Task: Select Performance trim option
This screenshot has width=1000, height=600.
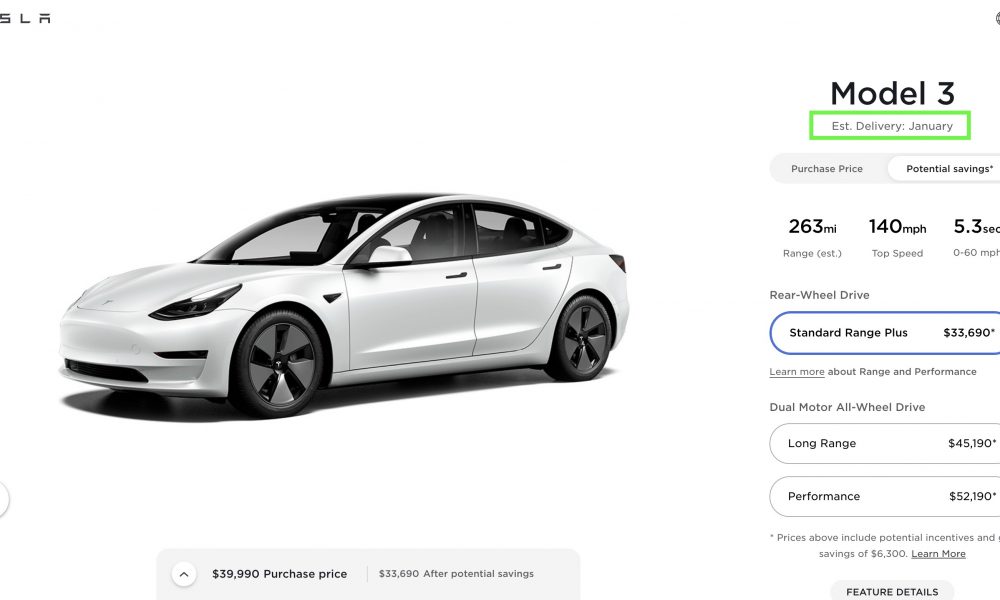Action: pyautogui.click(x=885, y=496)
